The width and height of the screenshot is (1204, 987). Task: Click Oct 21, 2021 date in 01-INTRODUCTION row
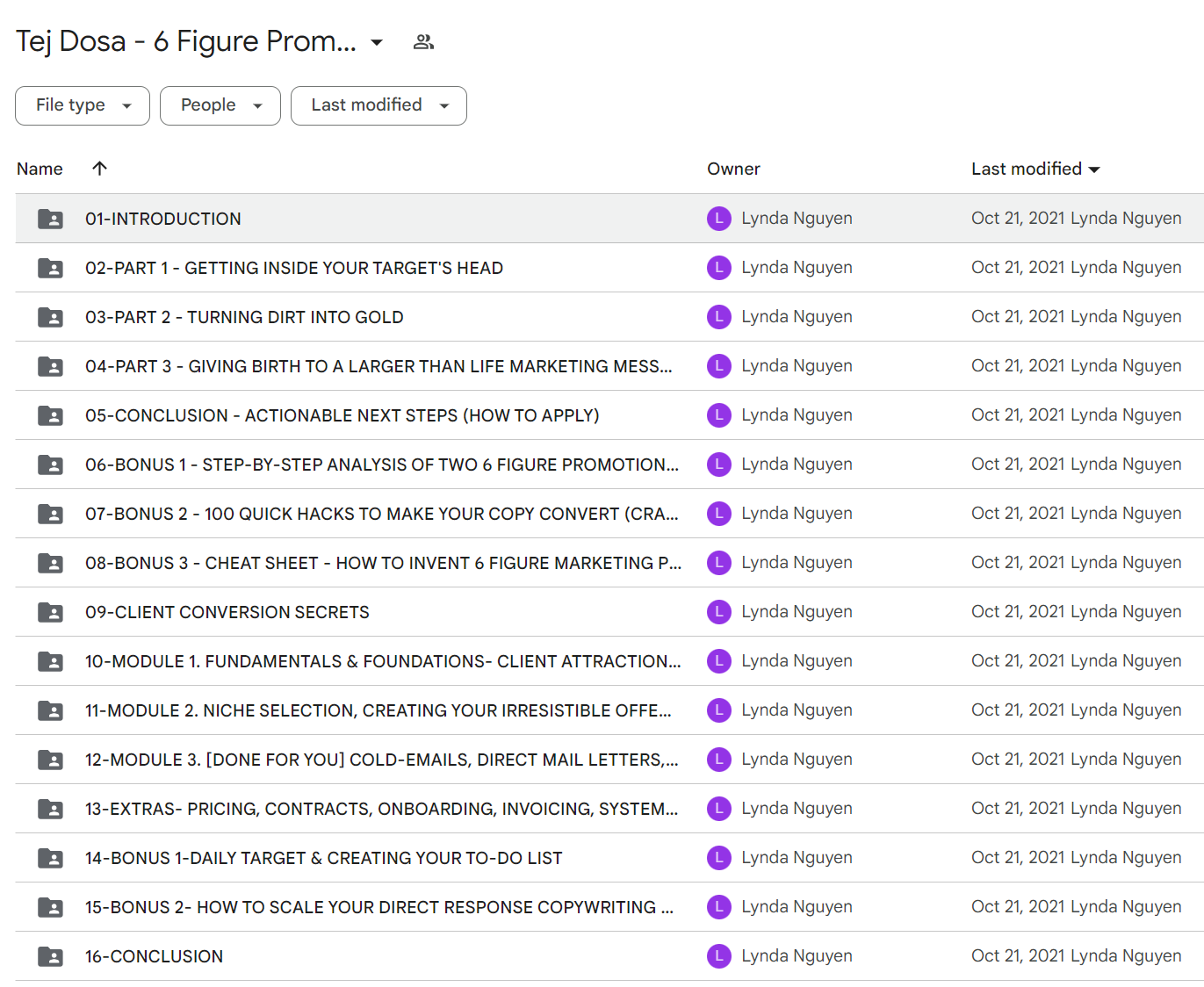point(1018,219)
